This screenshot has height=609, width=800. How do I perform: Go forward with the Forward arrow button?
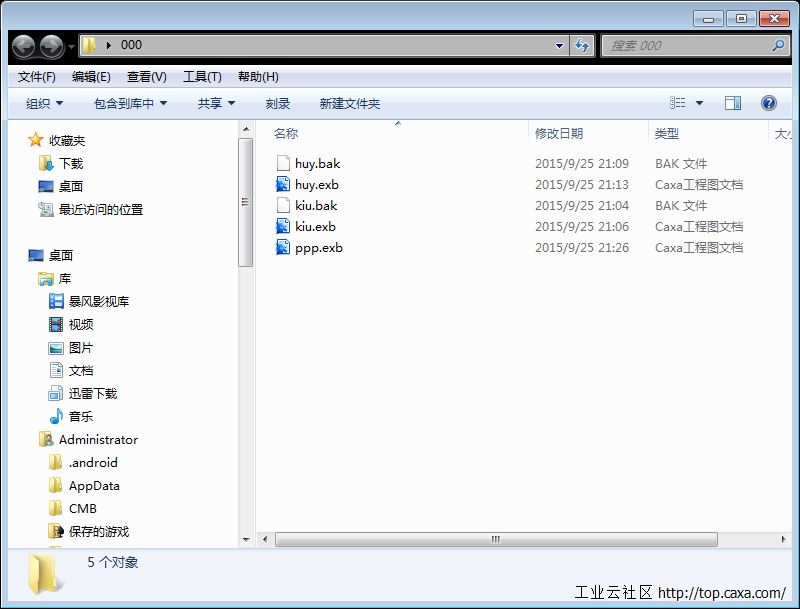tap(52, 46)
